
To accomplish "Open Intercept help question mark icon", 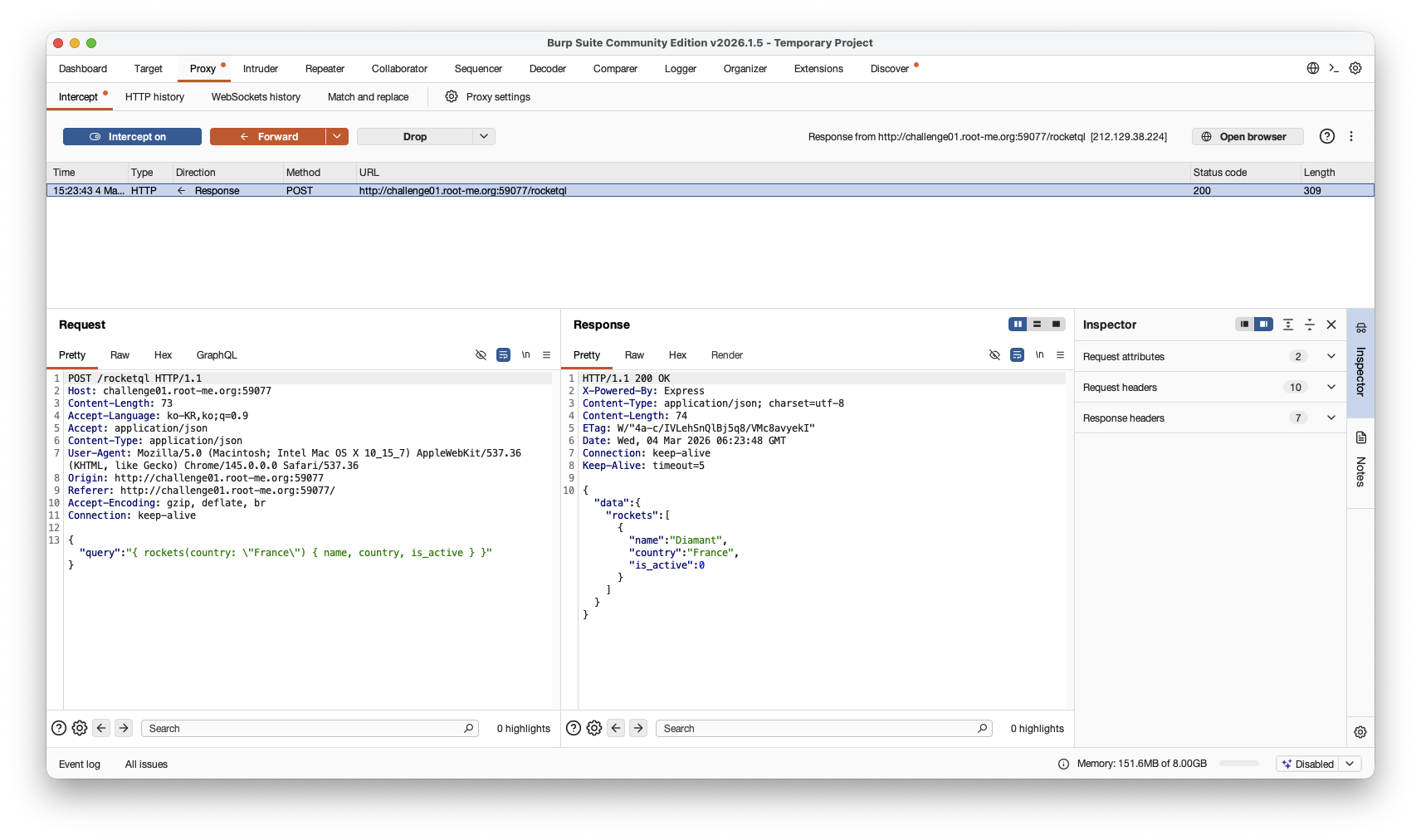I will [x=1327, y=136].
